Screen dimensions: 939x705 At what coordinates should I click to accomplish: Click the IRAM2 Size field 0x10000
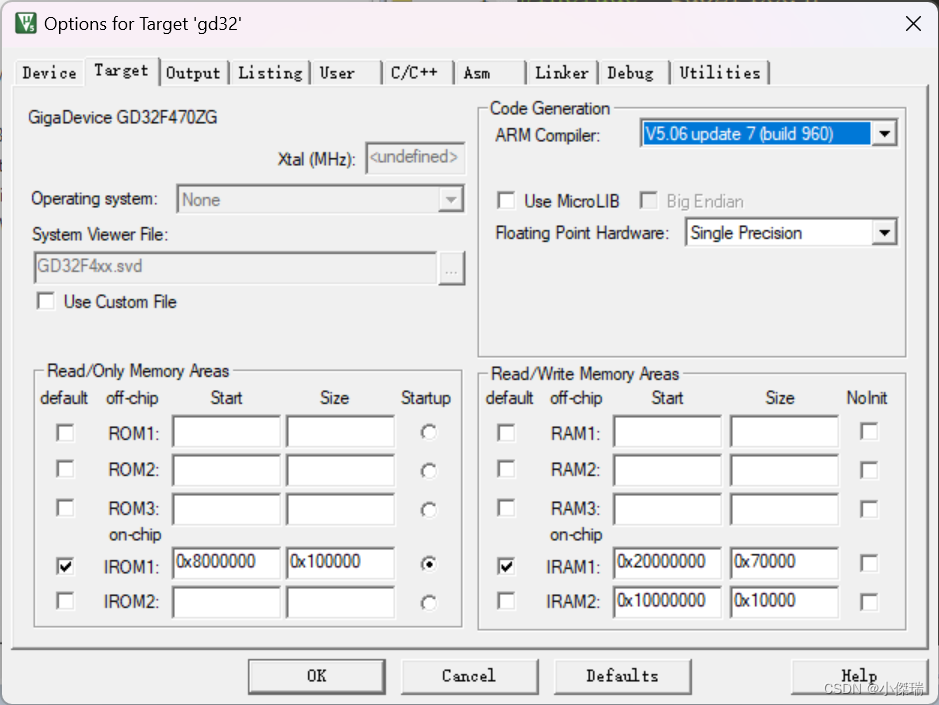pyautogui.click(x=784, y=601)
